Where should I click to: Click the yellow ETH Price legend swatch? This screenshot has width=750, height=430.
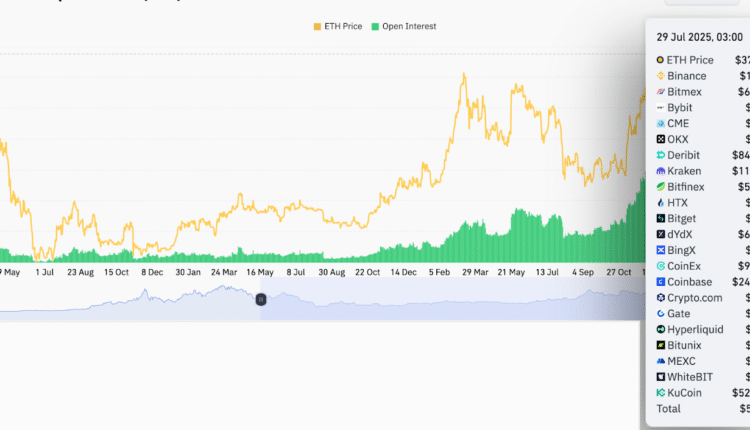click(318, 26)
